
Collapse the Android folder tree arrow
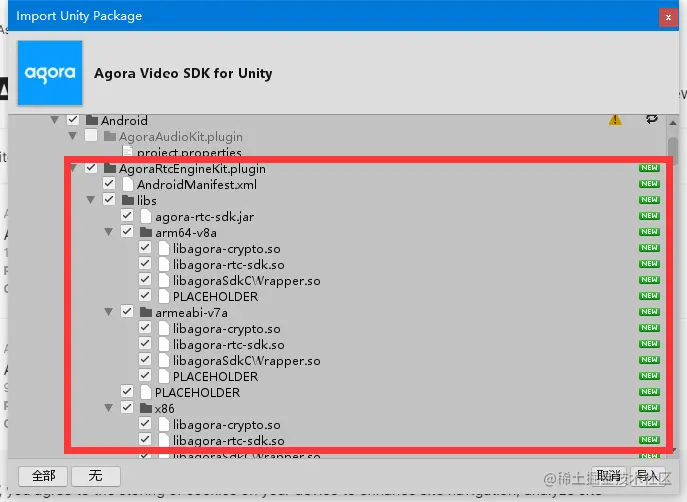coord(54,120)
